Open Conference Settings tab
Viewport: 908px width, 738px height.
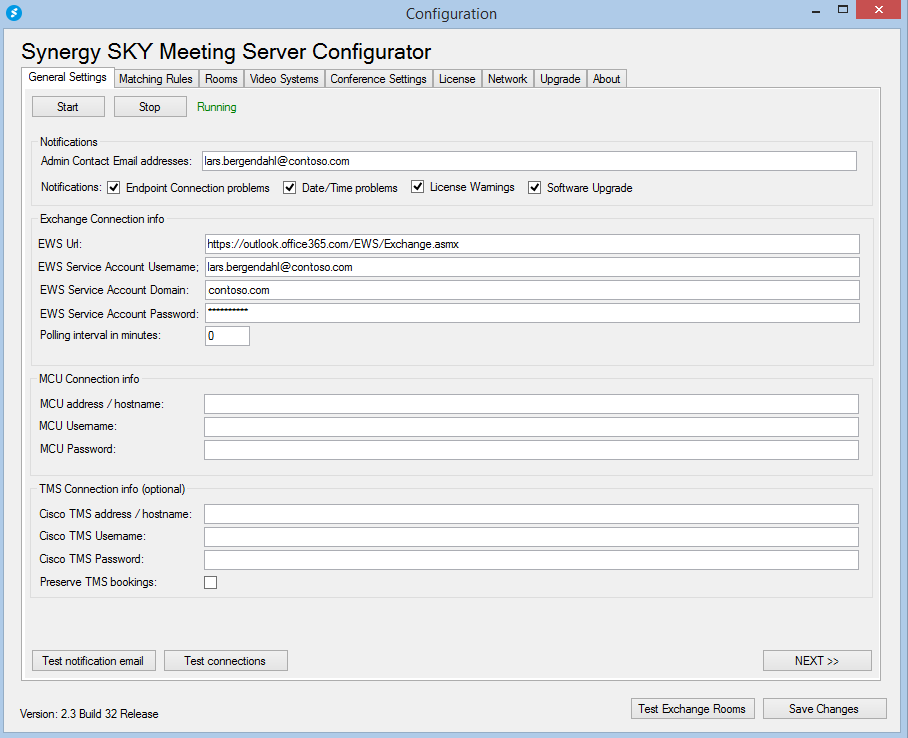tap(378, 79)
